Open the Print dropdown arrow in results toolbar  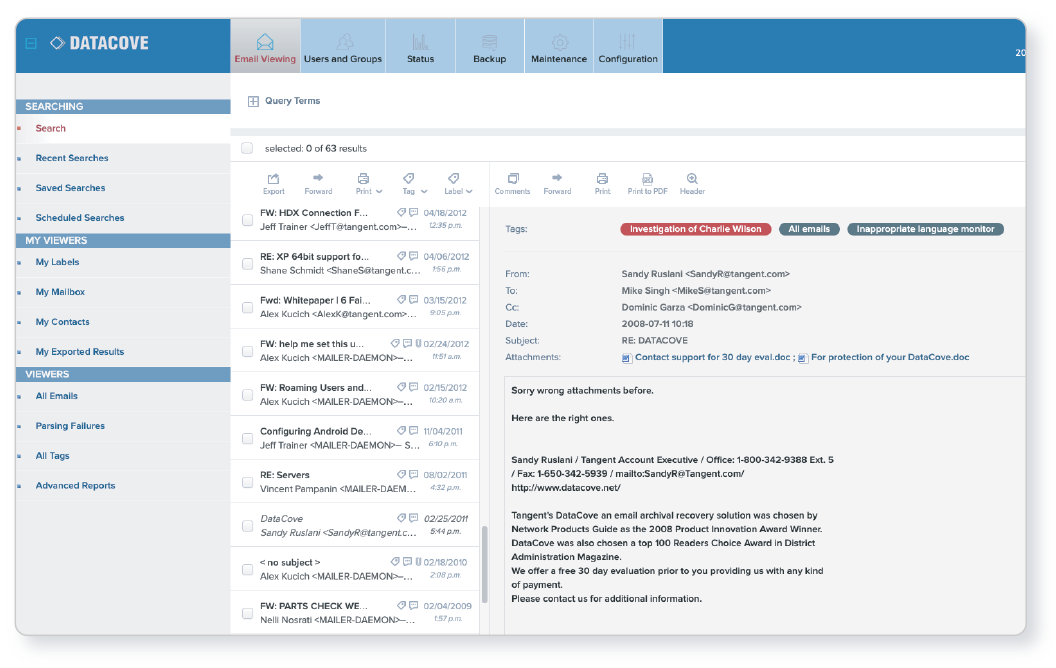coord(379,192)
